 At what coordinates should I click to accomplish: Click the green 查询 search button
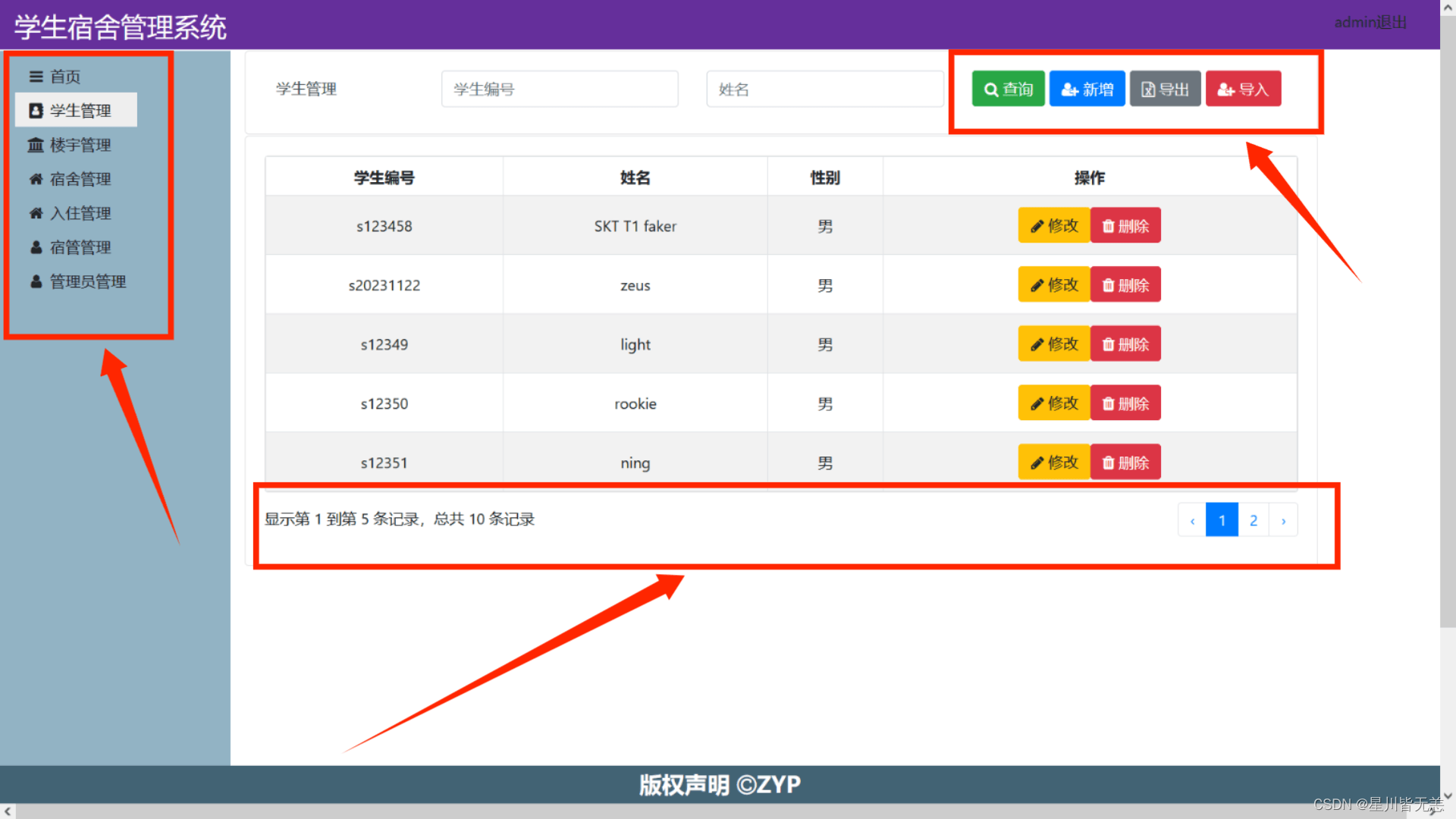pyautogui.click(x=1008, y=89)
